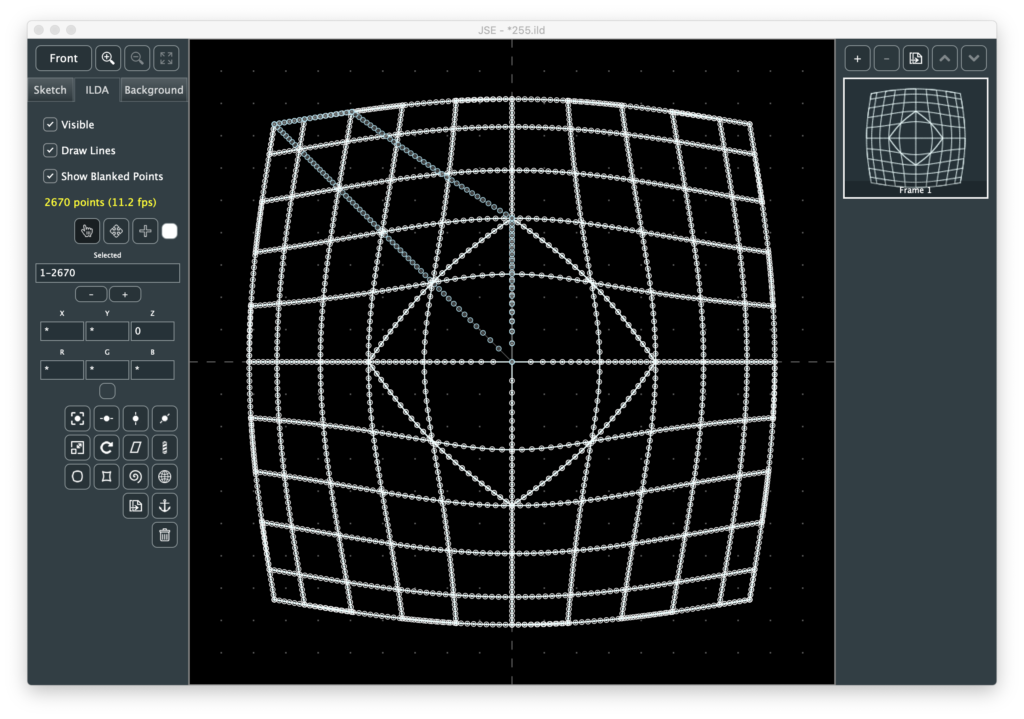Open the Background tab
Image resolution: width=1024 pixels, height=719 pixels.
point(153,90)
